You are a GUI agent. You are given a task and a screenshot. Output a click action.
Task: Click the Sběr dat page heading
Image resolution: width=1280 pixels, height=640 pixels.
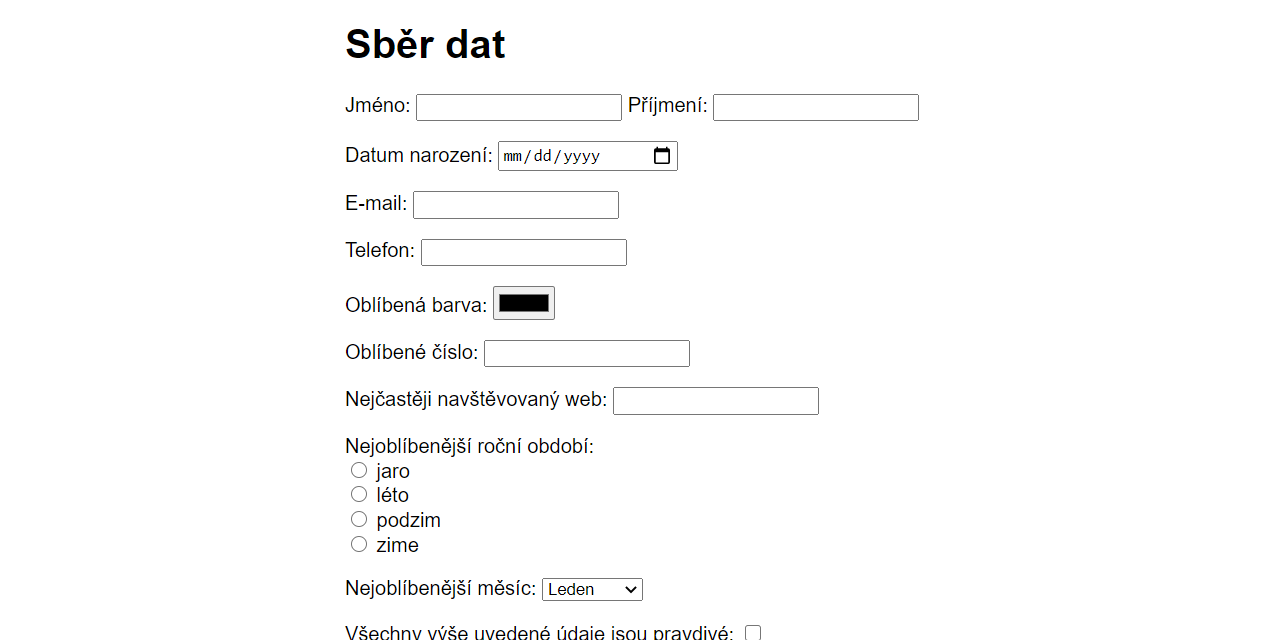click(x=424, y=43)
